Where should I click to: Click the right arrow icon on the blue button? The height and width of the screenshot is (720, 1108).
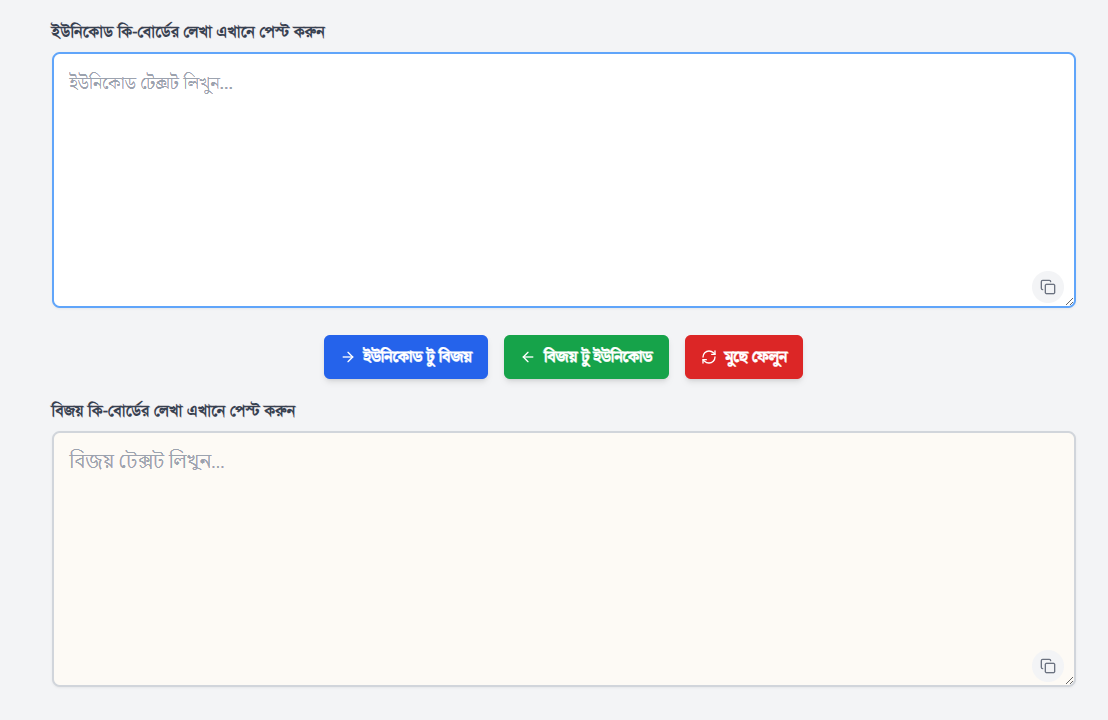(347, 357)
